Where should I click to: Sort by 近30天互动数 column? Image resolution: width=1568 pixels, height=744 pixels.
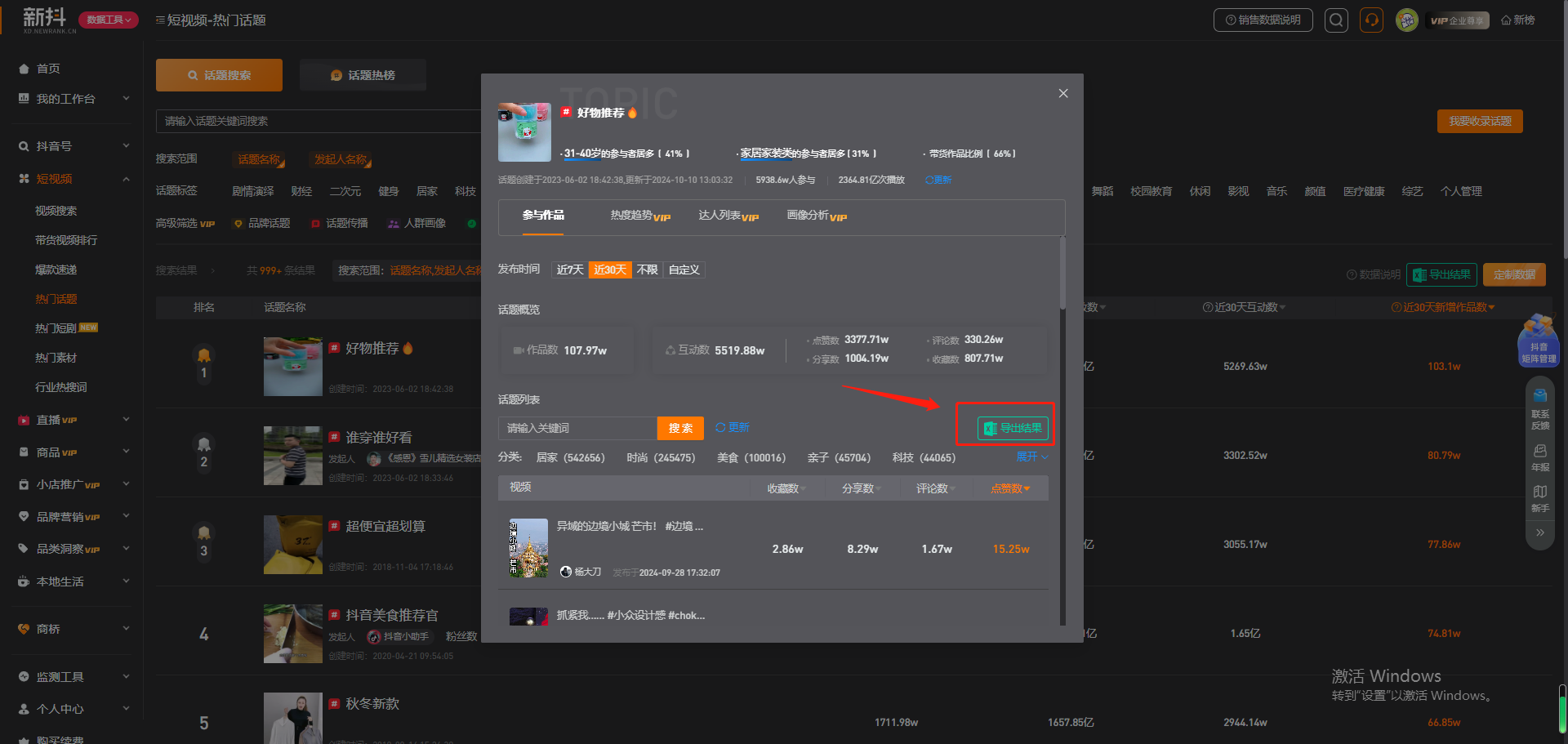point(1244,307)
